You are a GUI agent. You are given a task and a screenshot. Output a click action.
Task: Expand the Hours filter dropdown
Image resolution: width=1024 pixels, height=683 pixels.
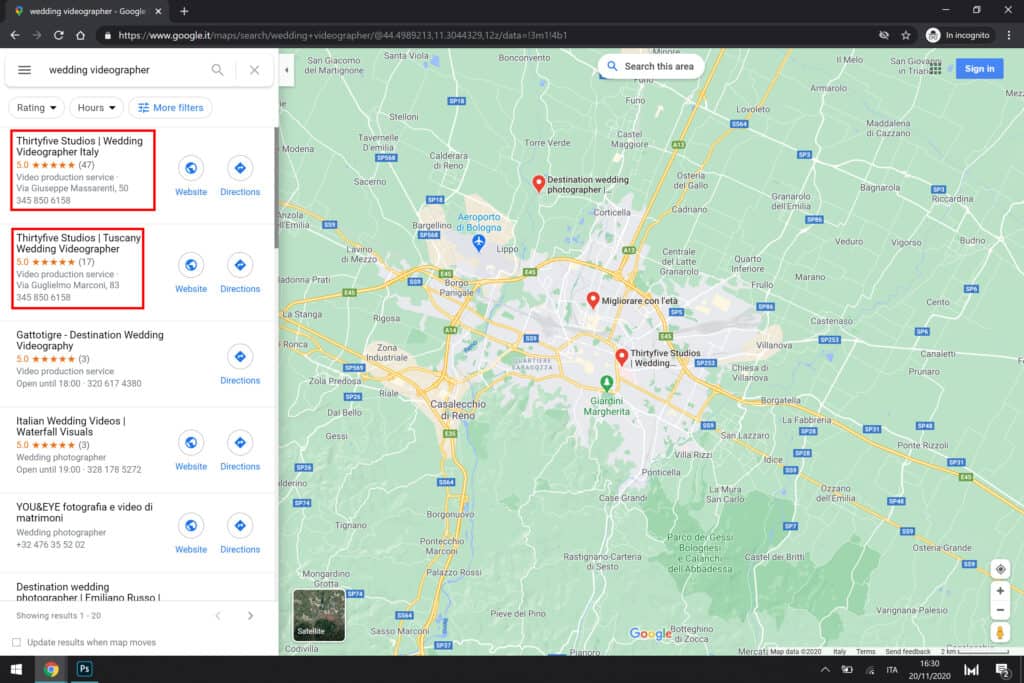pos(97,108)
